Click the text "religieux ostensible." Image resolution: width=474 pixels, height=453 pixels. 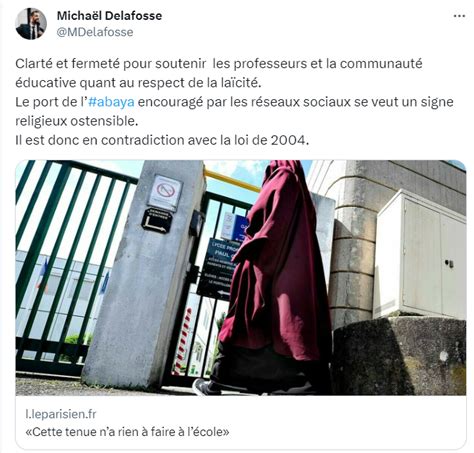pyautogui.click(x=77, y=121)
